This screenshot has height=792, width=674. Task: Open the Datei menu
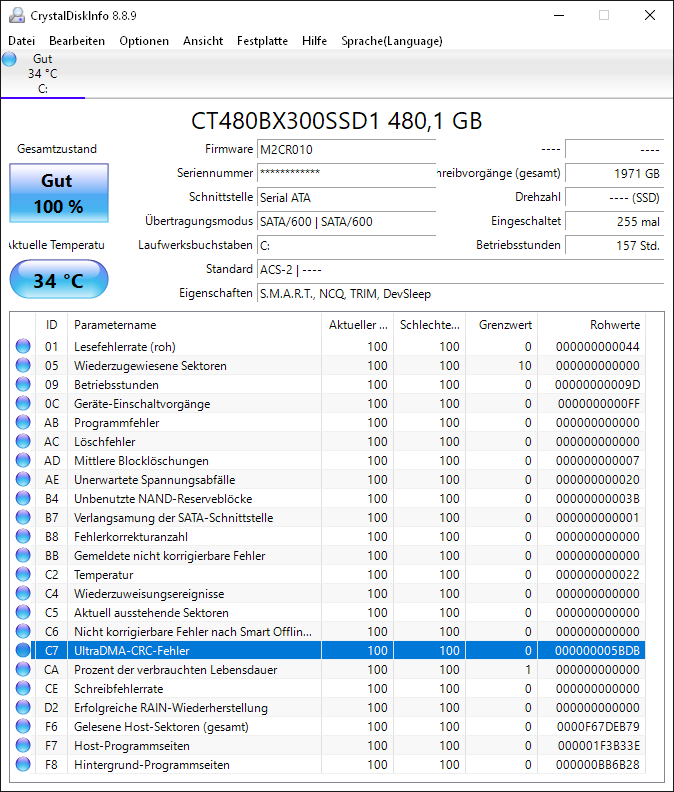click(x=22, y=41)
